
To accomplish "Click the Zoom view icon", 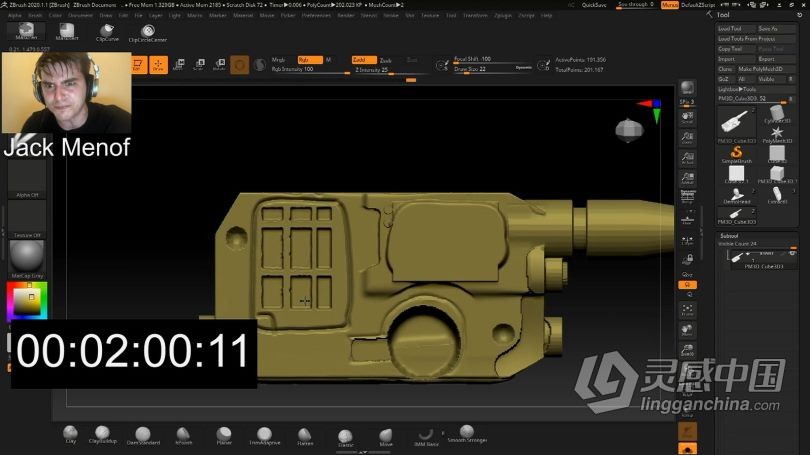I will point(688,138).
